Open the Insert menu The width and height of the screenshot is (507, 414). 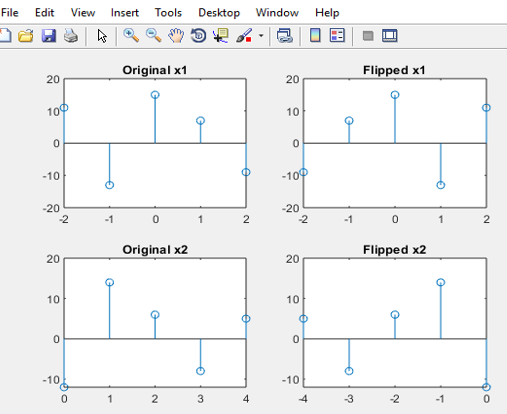click(x=125, y=13)
